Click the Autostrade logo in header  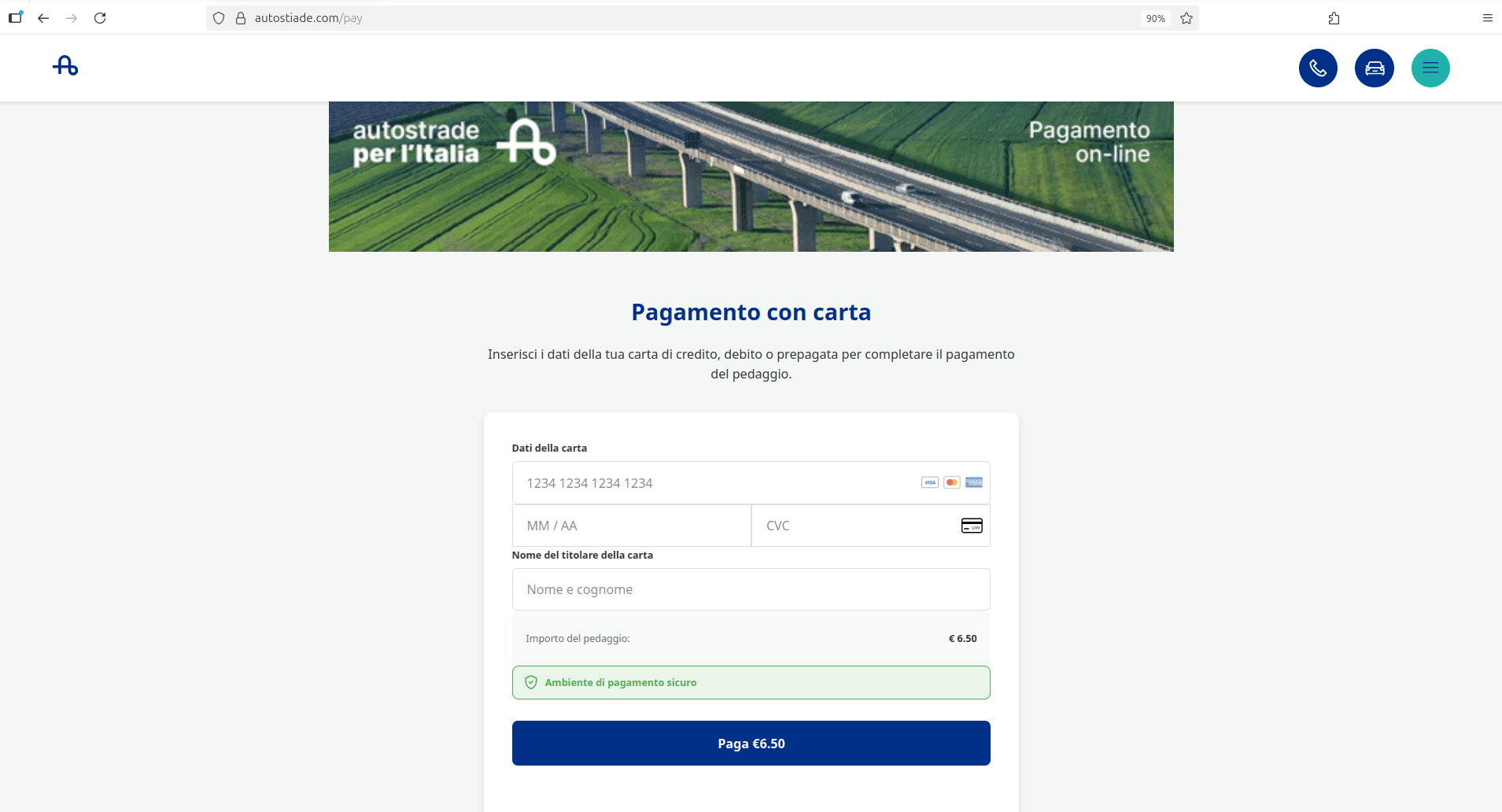(65, 66)
